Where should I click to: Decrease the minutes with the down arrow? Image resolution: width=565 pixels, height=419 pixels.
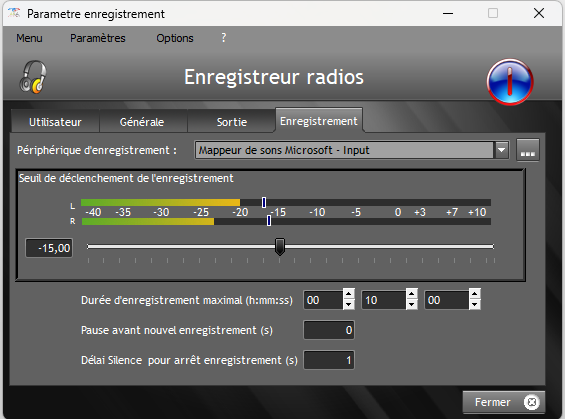click(411, 305)
